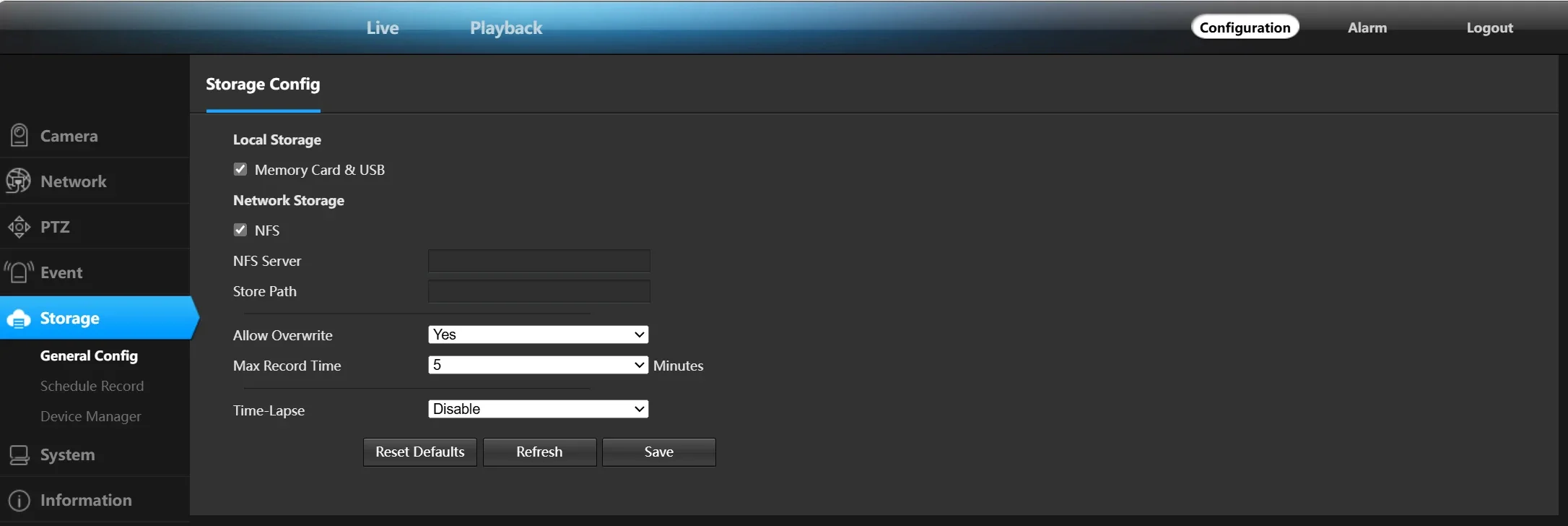The height and width of the screenshot is (526, 1568).
Task: Click the Information circle icon
Action: click(19, 500)
